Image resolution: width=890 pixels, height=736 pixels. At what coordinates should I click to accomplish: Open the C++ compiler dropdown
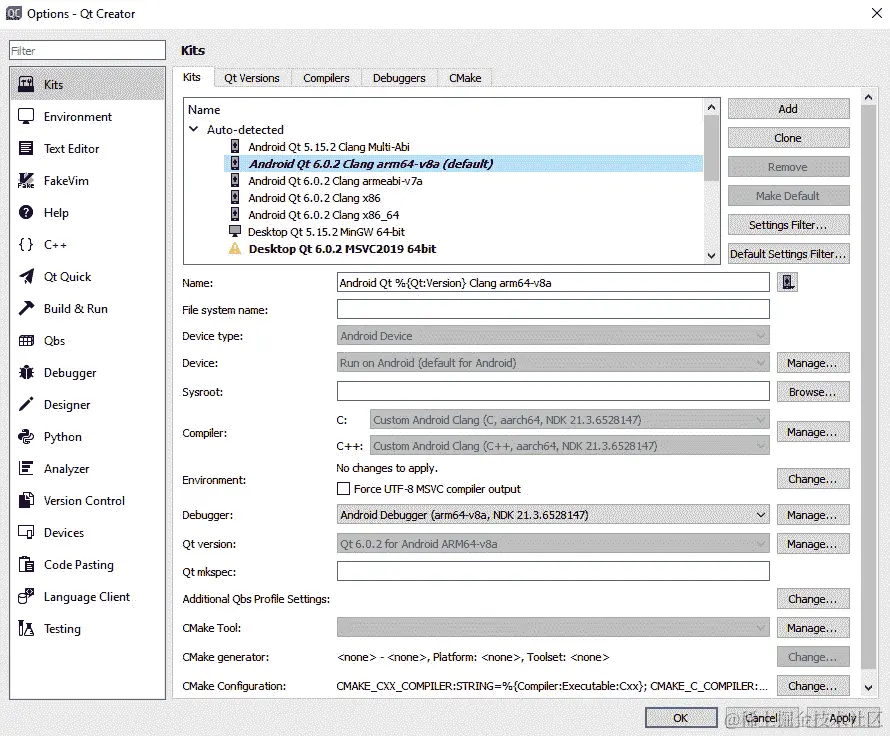[569, 446]
